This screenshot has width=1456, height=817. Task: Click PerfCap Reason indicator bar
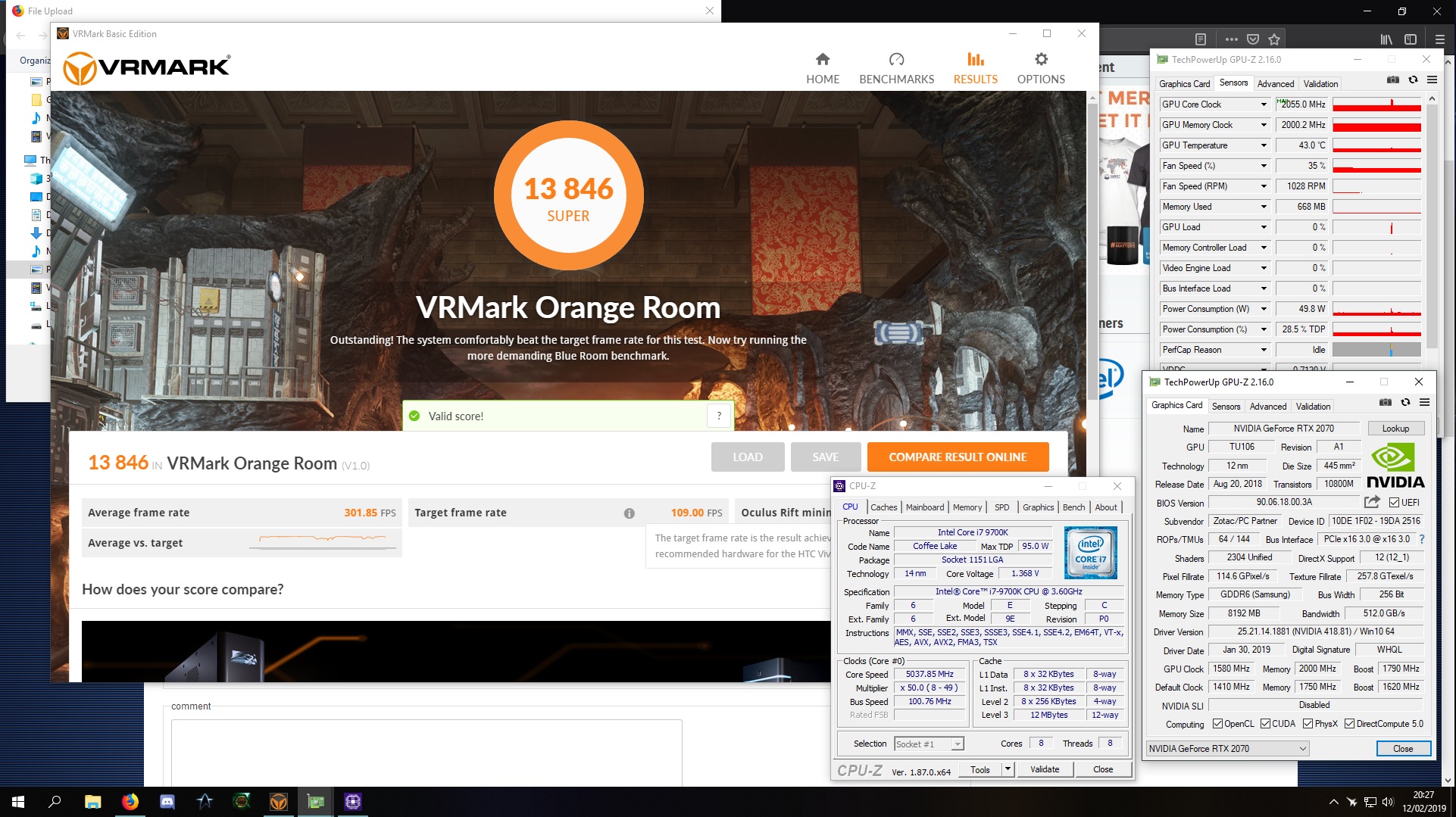click(1376, 350)
